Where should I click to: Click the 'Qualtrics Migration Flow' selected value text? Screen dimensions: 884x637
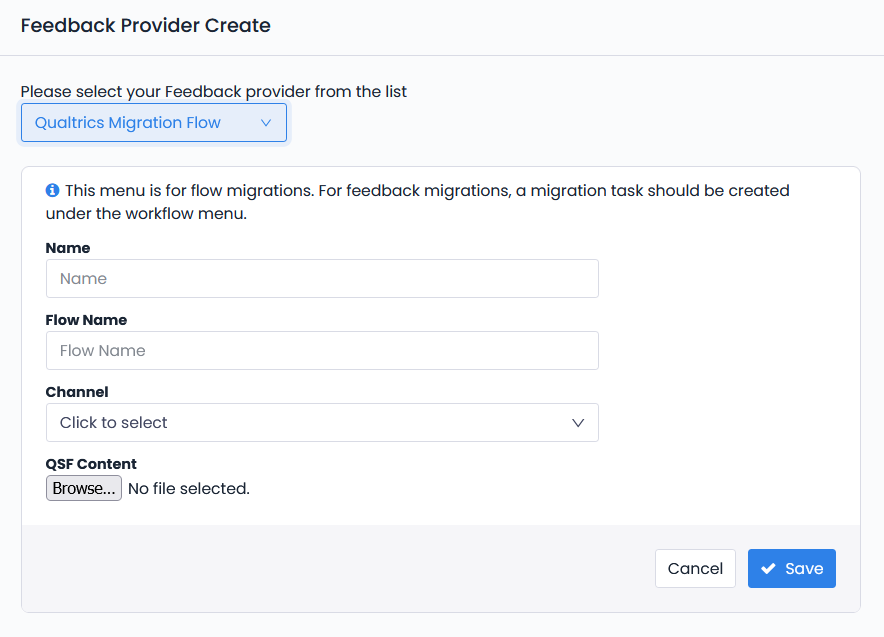(128, 123)
